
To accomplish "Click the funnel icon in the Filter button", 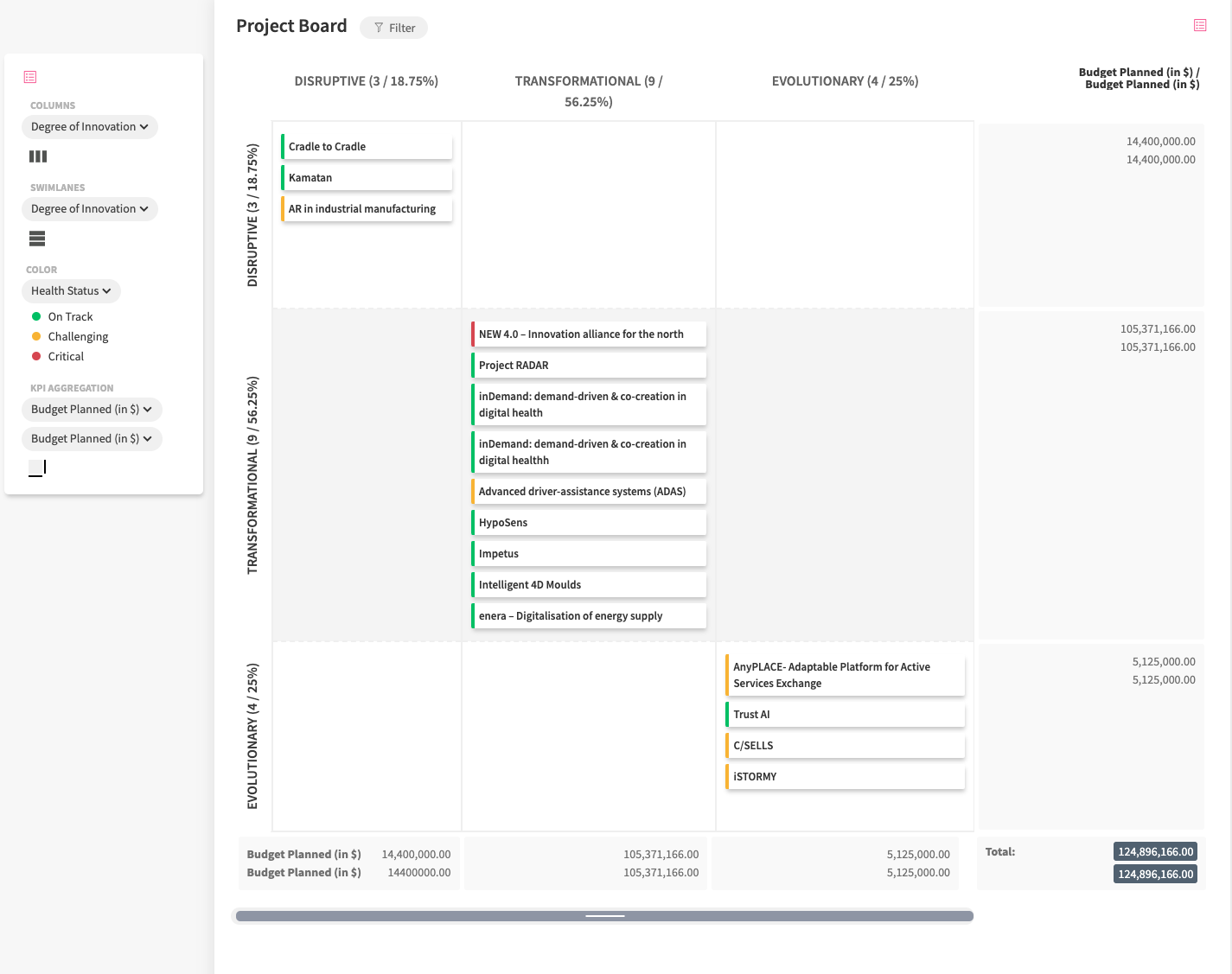I will (x=379, y=28).
